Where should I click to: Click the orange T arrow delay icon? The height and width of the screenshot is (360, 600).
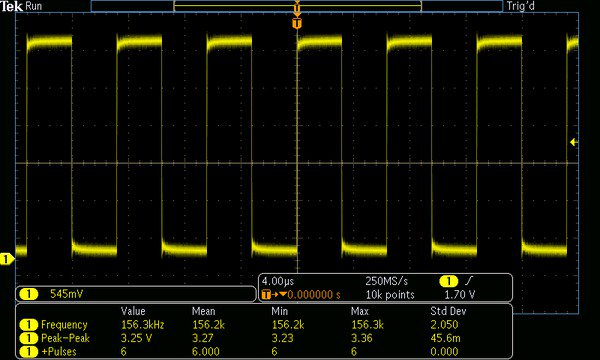click(x=274, y=295)
